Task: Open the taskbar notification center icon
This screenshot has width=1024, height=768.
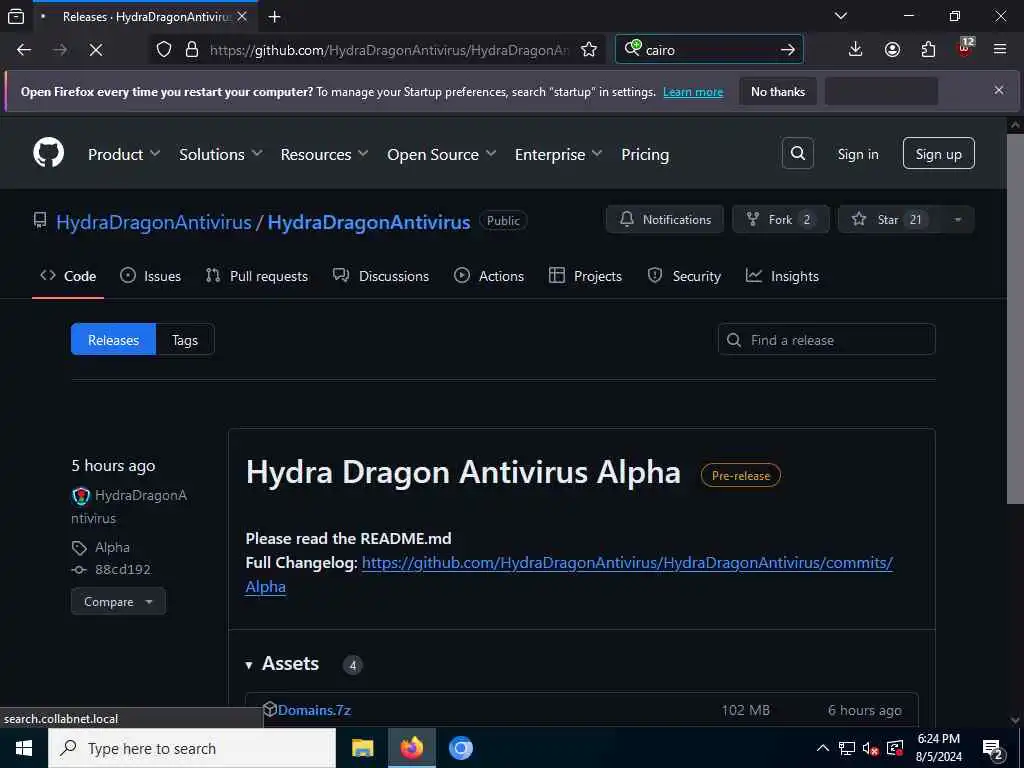Action: 993,748
